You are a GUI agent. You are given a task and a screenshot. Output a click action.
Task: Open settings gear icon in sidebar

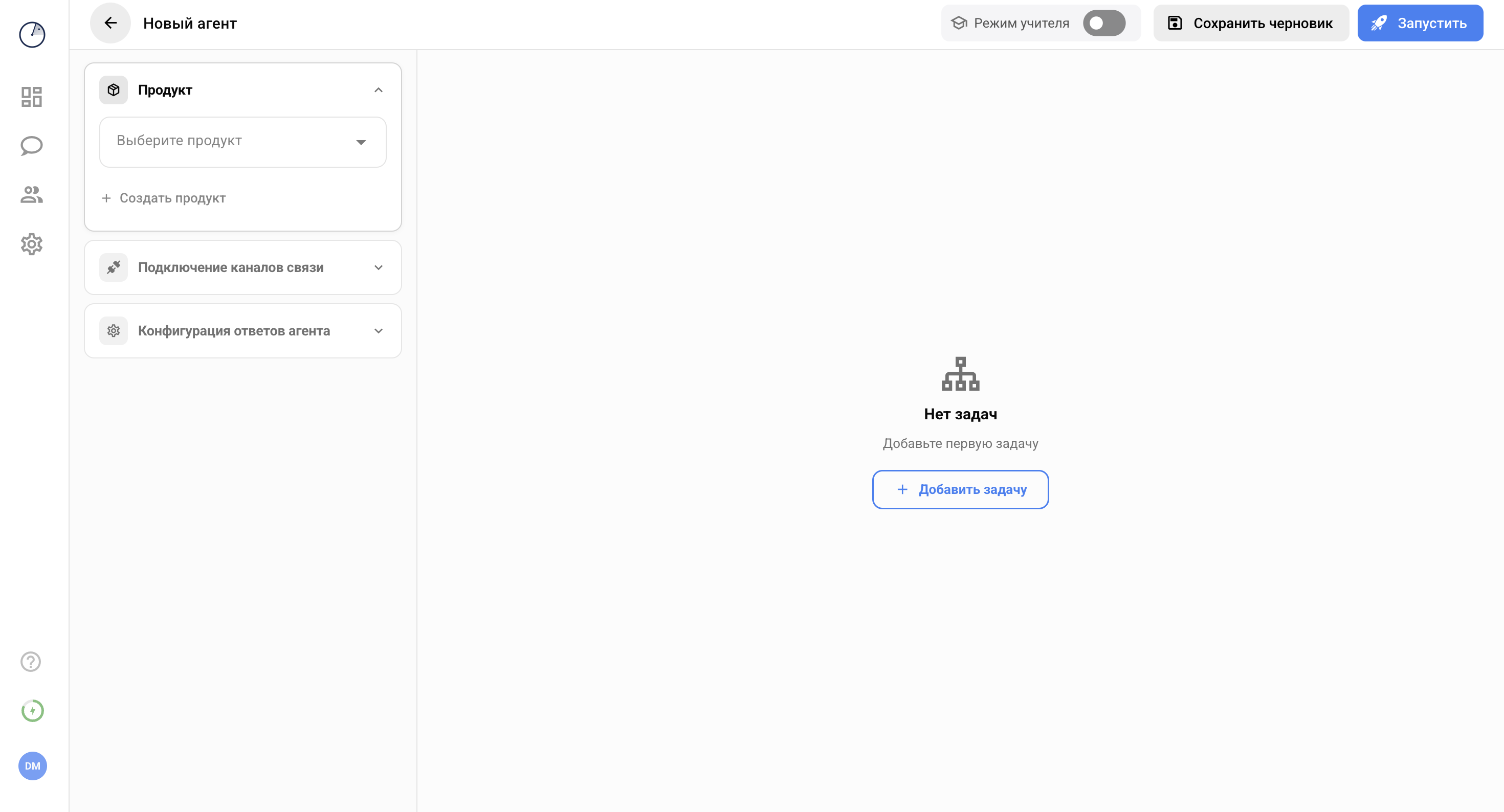pyautogui.click(x=32, y=244)
